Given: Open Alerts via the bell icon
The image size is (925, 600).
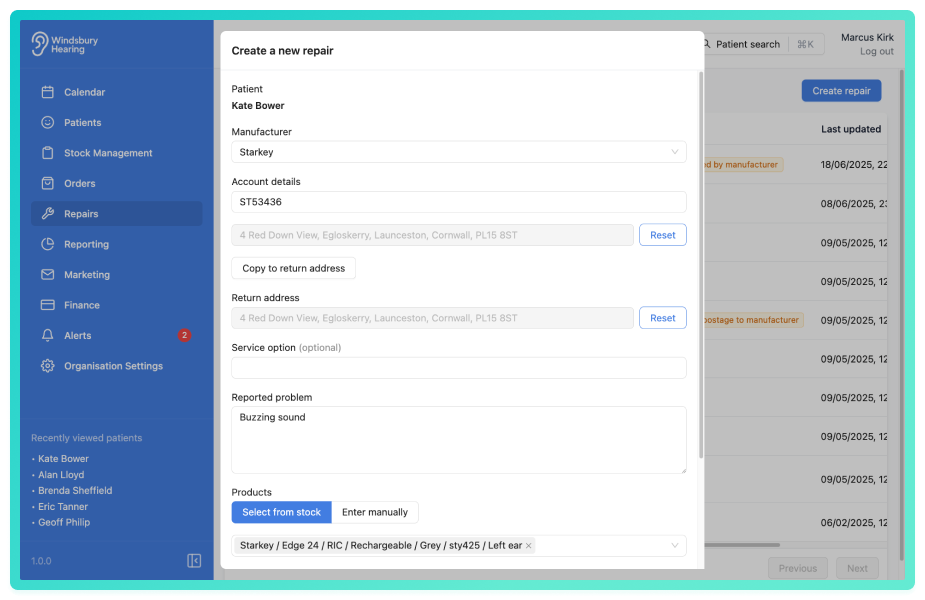Looking at the screenshot, I should point(48,335).
